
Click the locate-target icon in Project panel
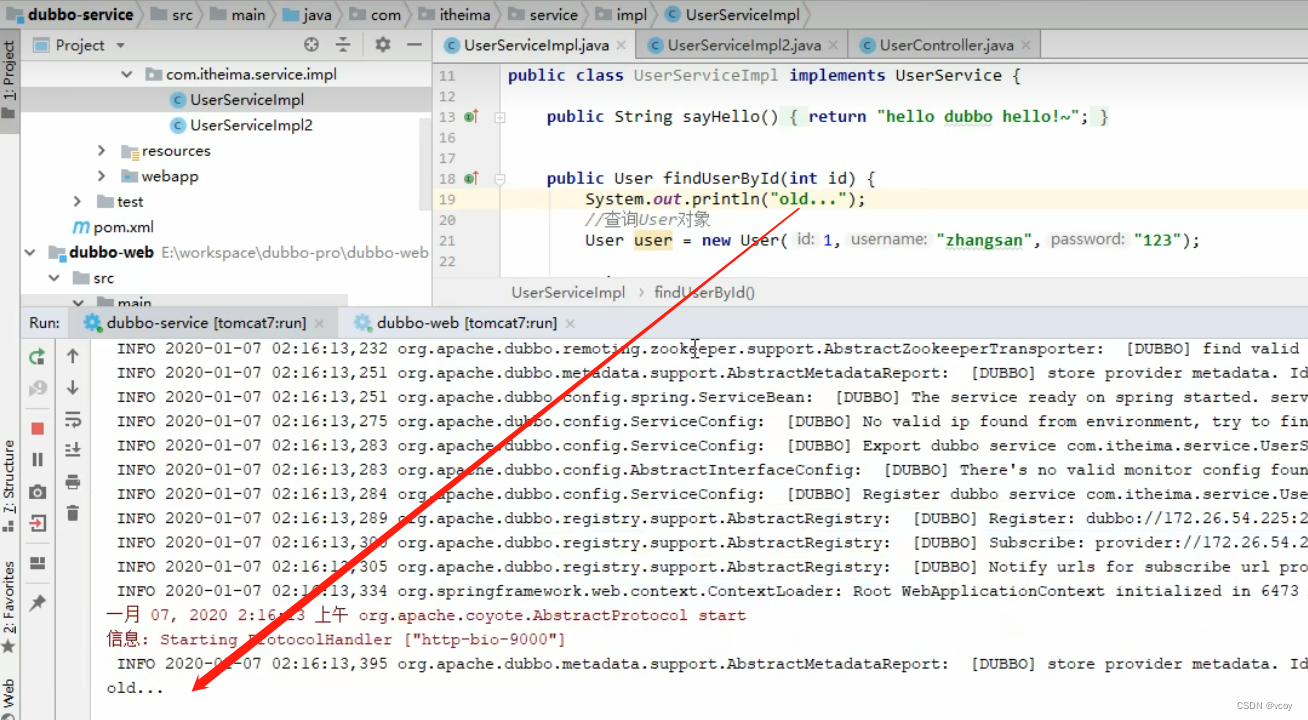pos(311,45)
